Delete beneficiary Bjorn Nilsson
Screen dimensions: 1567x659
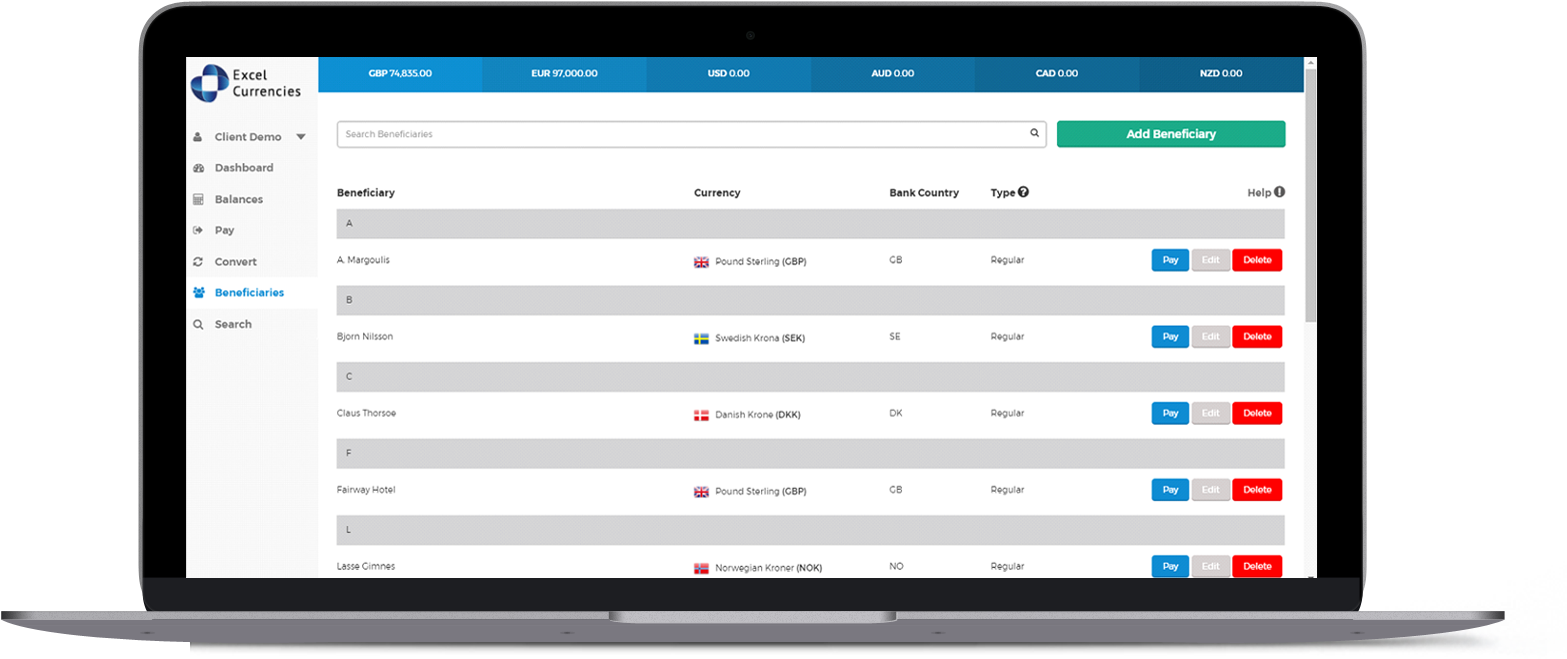pos(1256,337)
